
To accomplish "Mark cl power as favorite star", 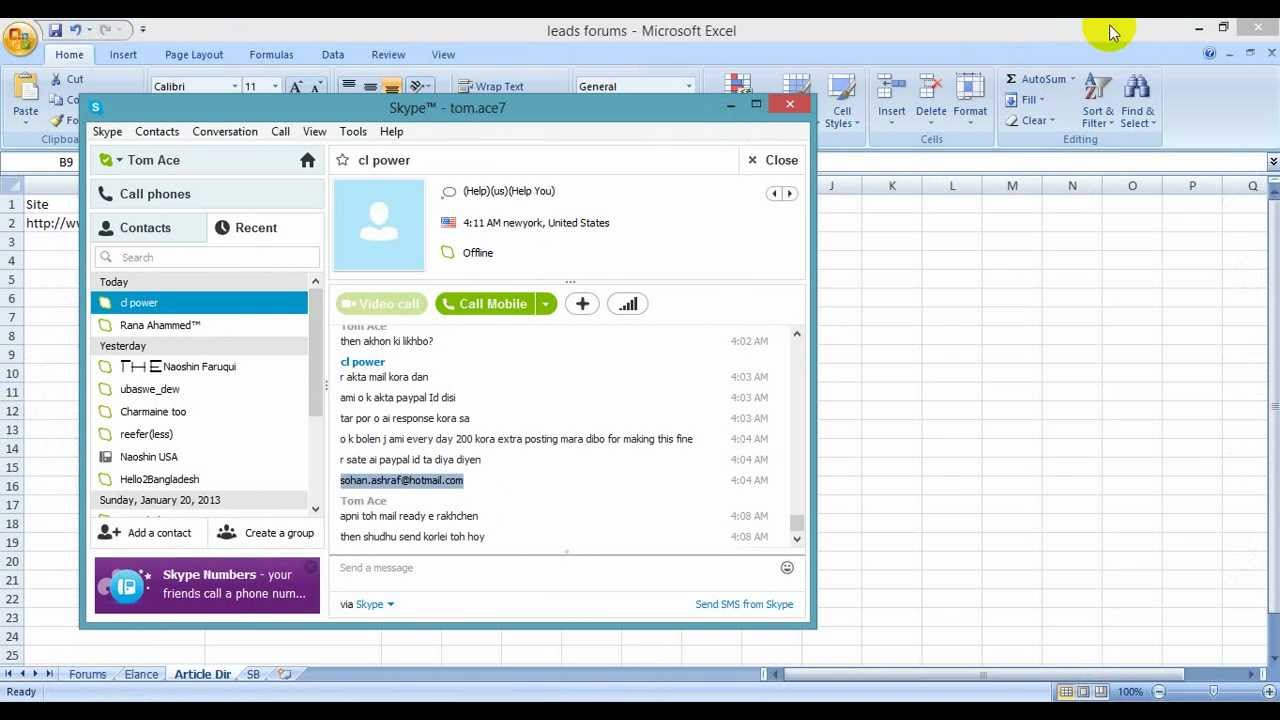I will pos(343,160).
